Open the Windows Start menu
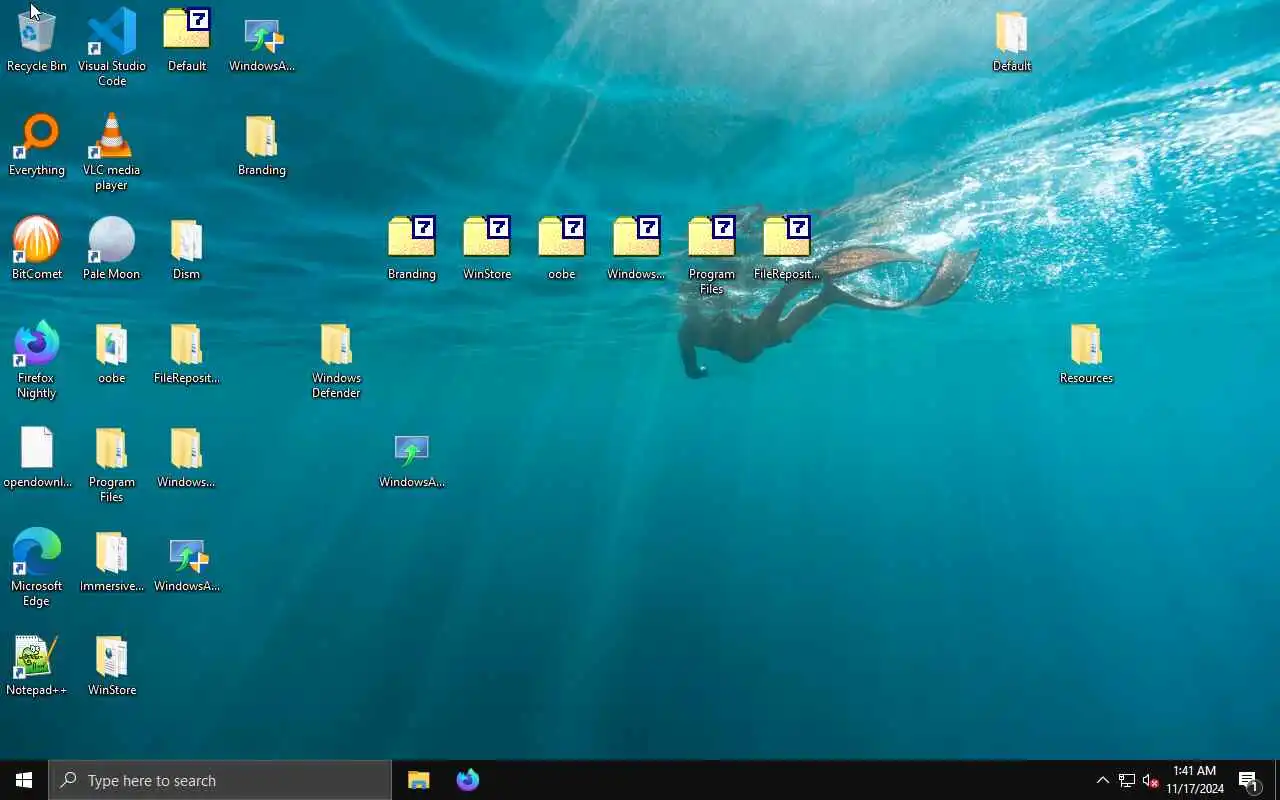1280x800 pixels. (x=24, y=780)
